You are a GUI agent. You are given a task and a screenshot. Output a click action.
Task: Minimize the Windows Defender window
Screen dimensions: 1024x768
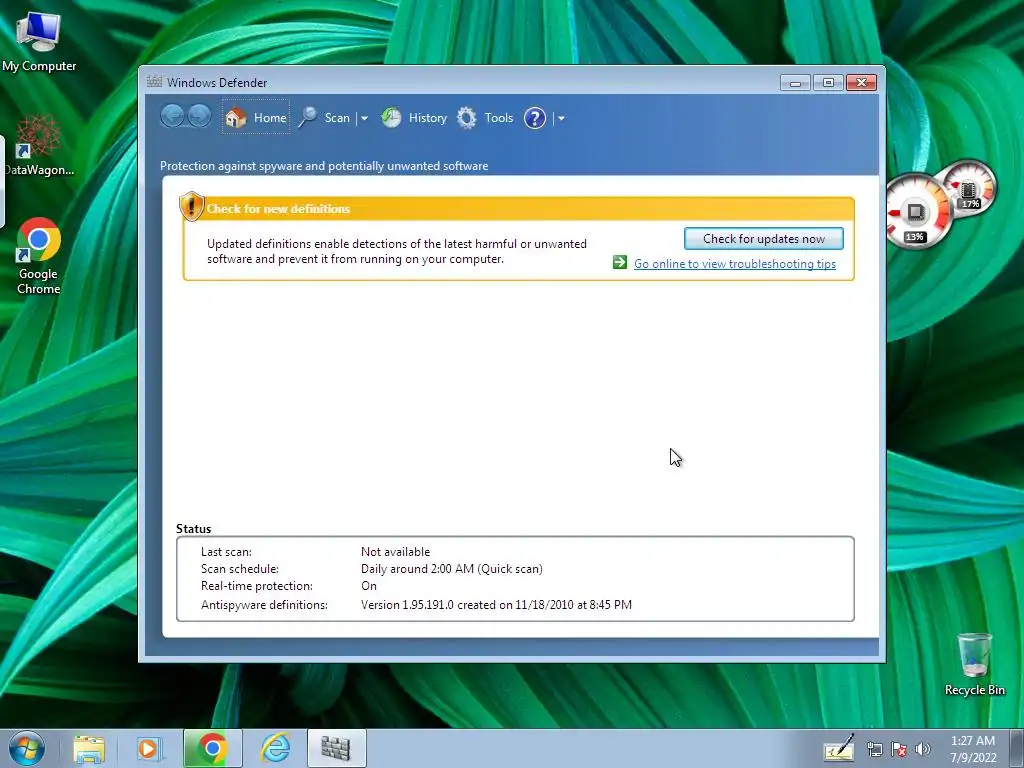pyautogui.click(x=795, y=82)
